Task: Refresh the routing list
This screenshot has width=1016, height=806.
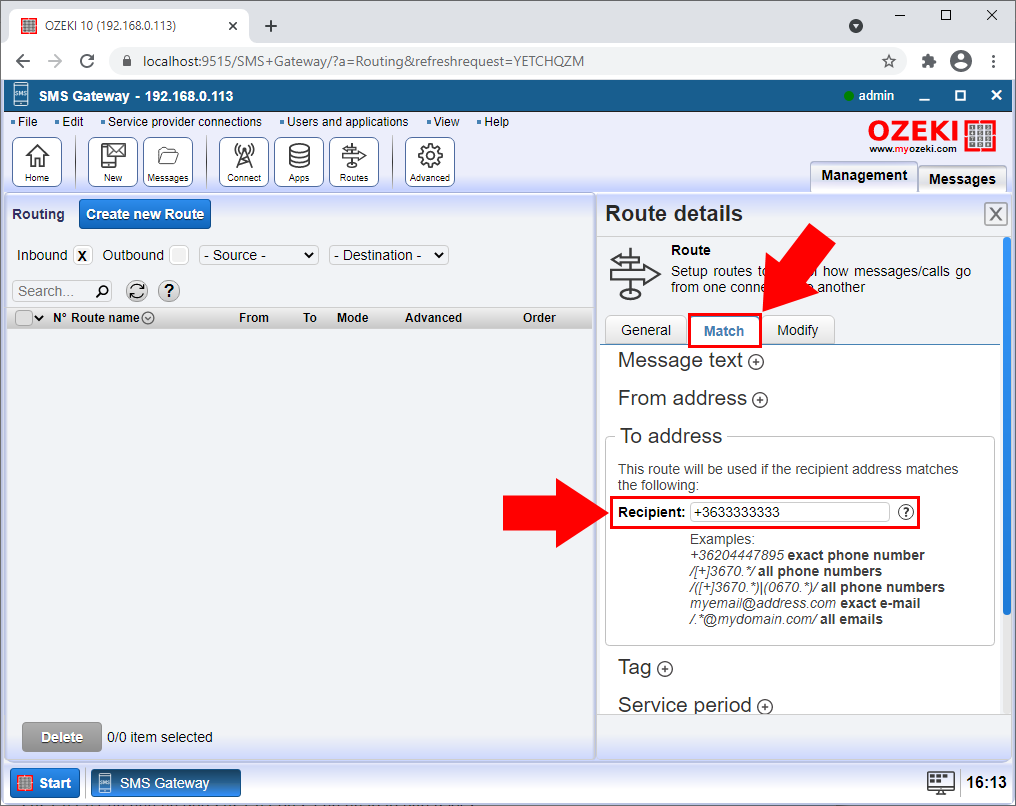Action: [137, 291]
